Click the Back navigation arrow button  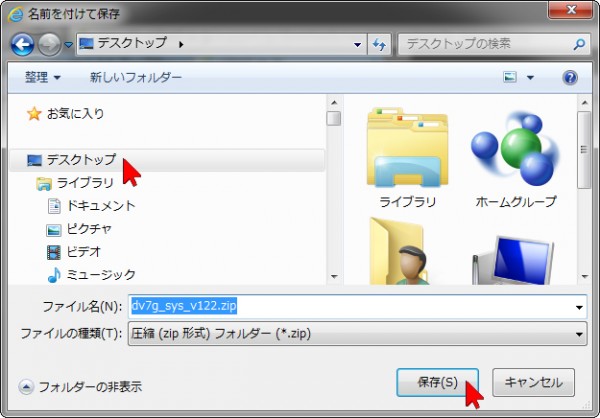pos(22,45)
